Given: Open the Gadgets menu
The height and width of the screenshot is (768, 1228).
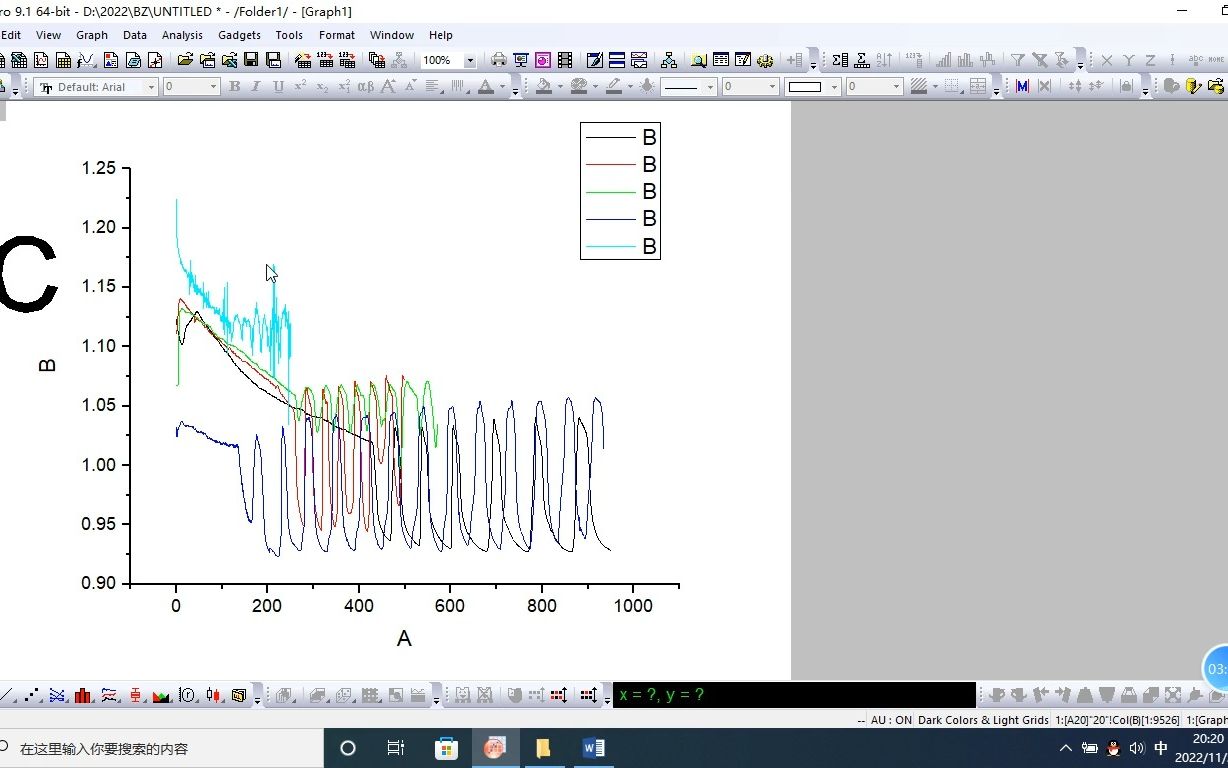Looking at the screenshot, I should tap(239, 35).
